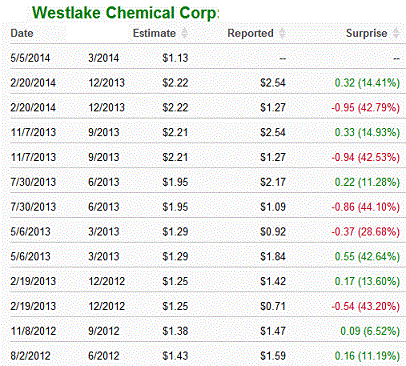406x366 pixels.
Task: Click the $1.43 estimate for 6/2012
Action: 175,356
